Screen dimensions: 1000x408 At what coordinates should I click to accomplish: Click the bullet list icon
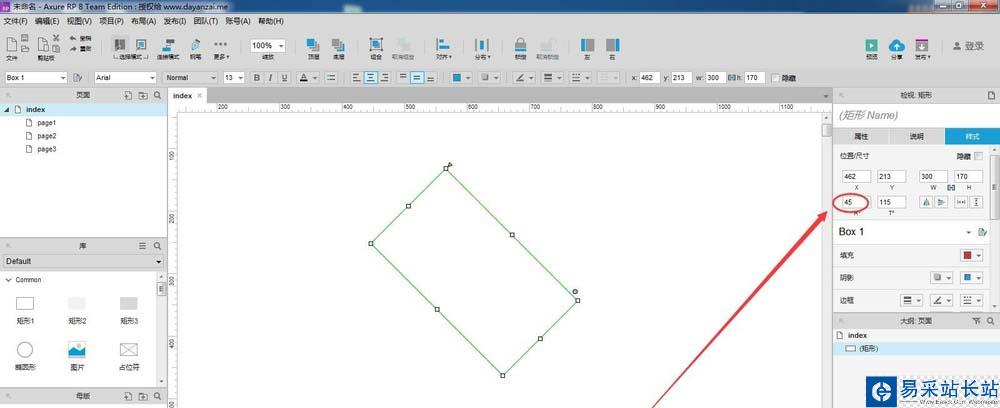pyautogui.click(x=332, y=78)
